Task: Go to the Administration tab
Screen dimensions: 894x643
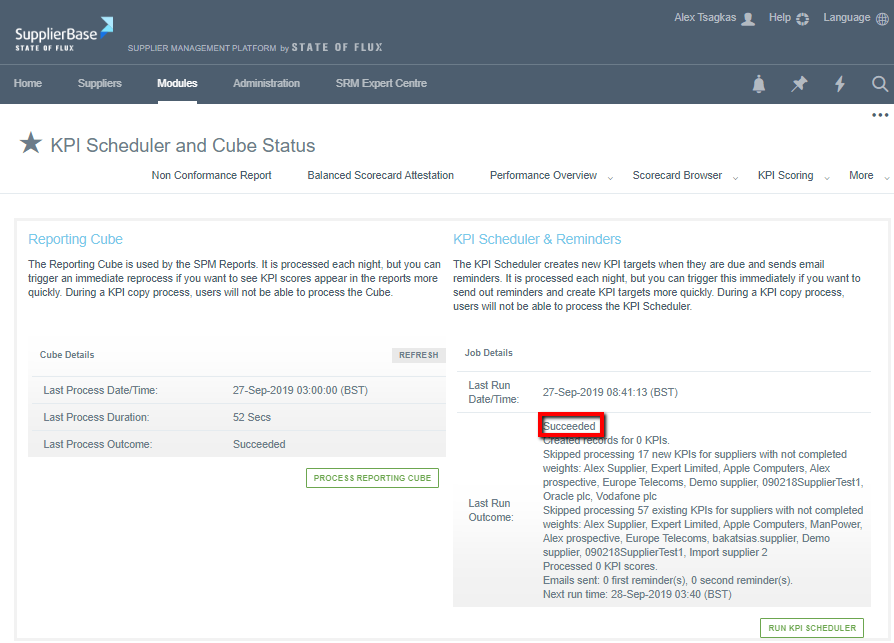Action: 266,84
